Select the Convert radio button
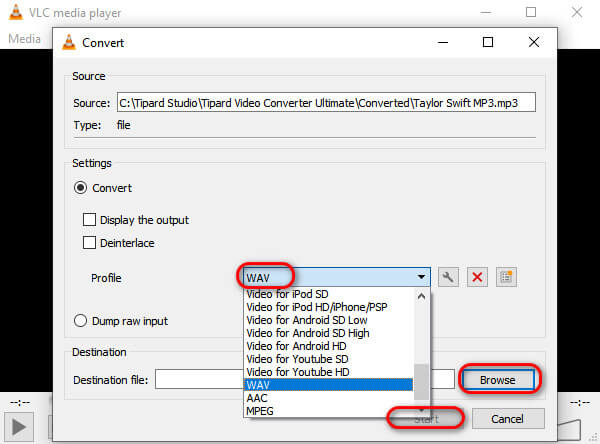The width and height of the screenshot is (600, 444). tap(82, 187)
